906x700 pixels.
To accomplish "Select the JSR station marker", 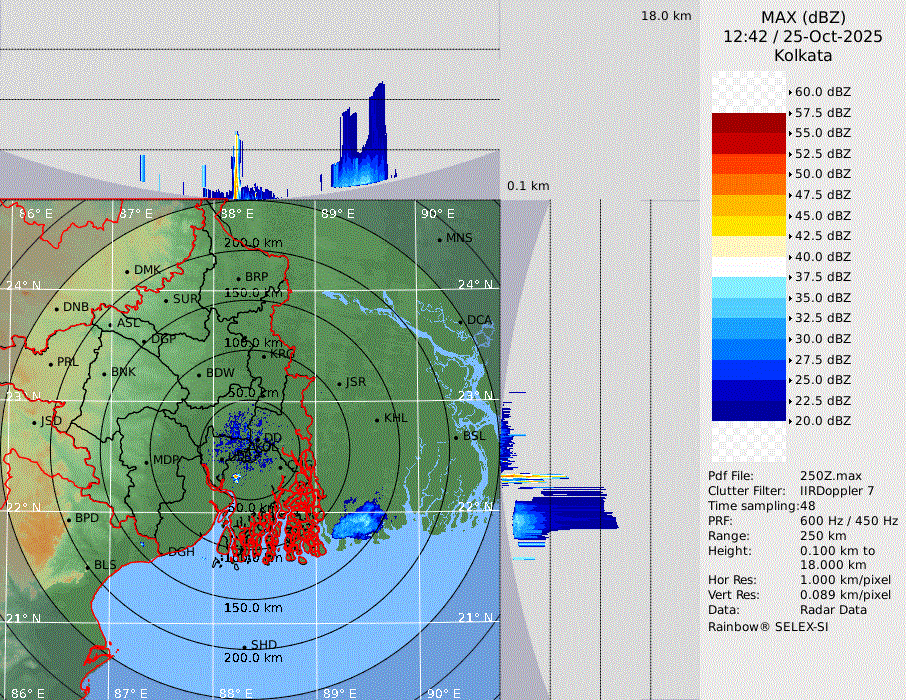I will 338,383.
